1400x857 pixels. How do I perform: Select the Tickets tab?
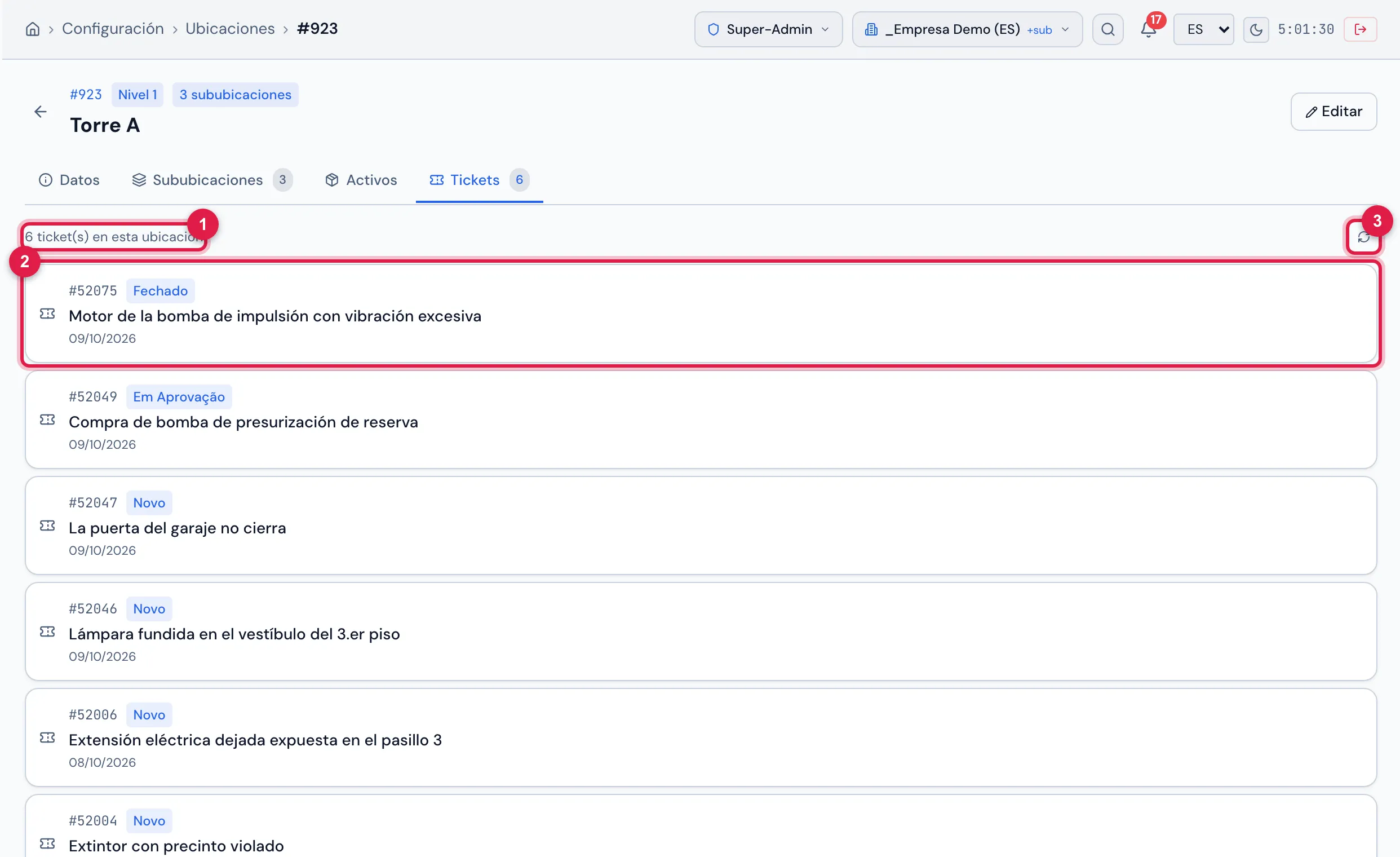(x=479, y=180)
